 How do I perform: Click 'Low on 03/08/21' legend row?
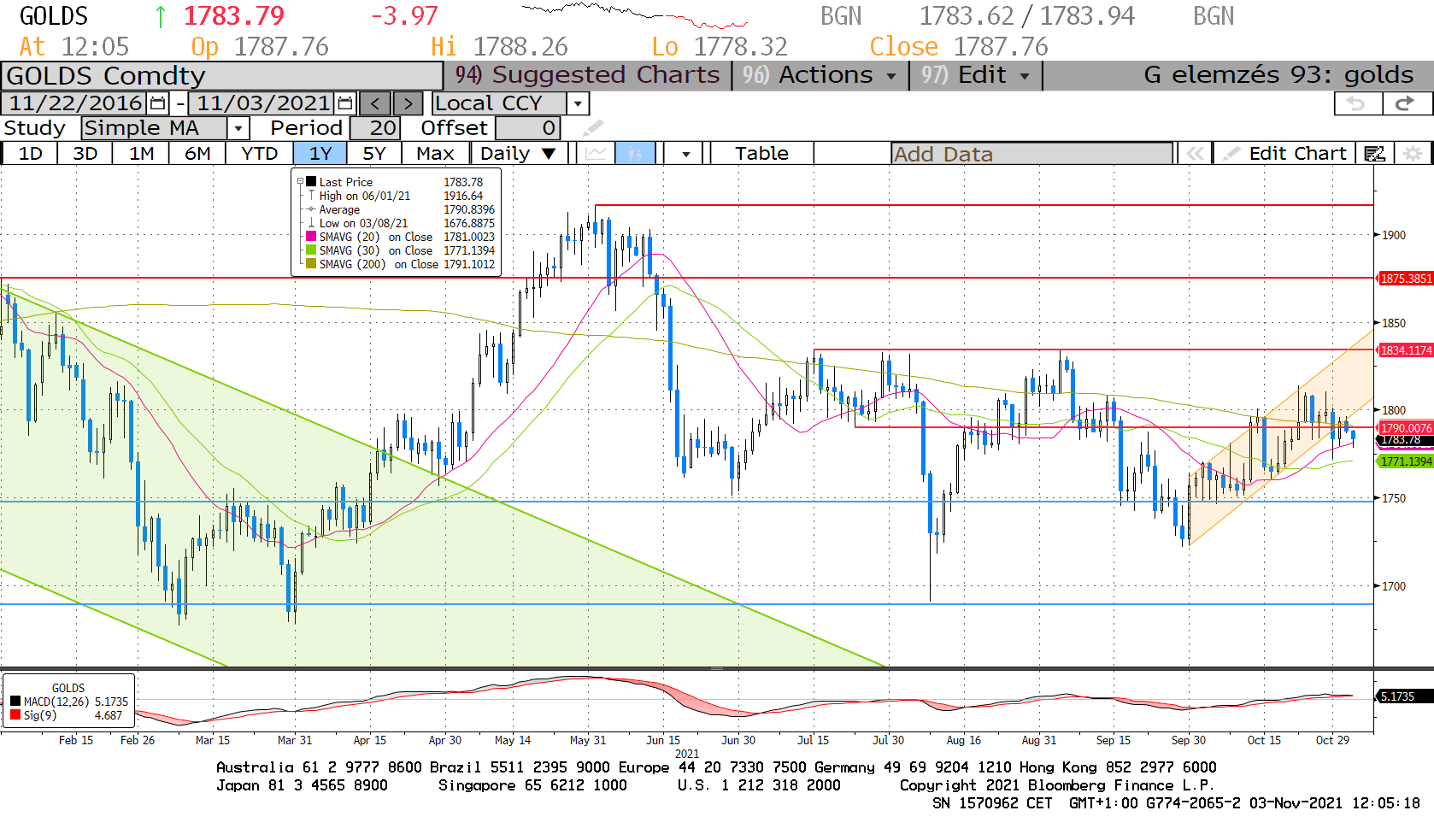[x=397, y=223]
